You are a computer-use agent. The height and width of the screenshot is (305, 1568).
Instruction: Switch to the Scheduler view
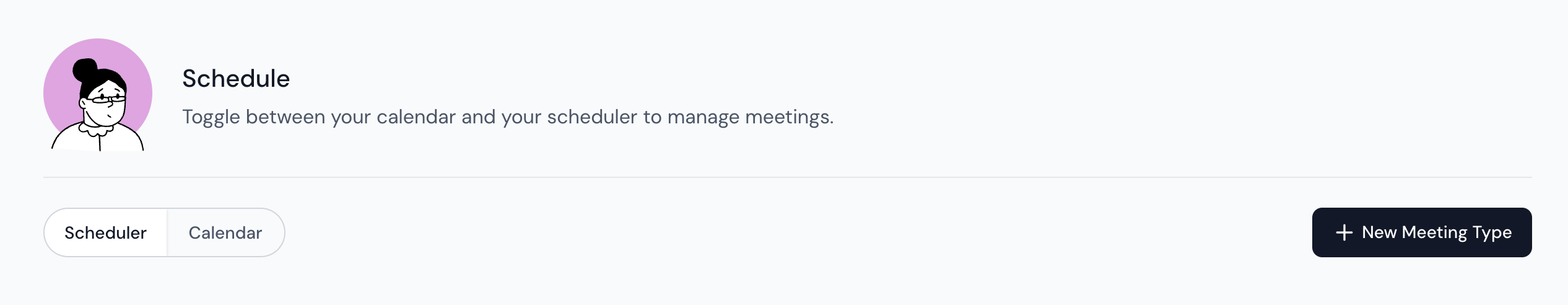click(105, 232)
